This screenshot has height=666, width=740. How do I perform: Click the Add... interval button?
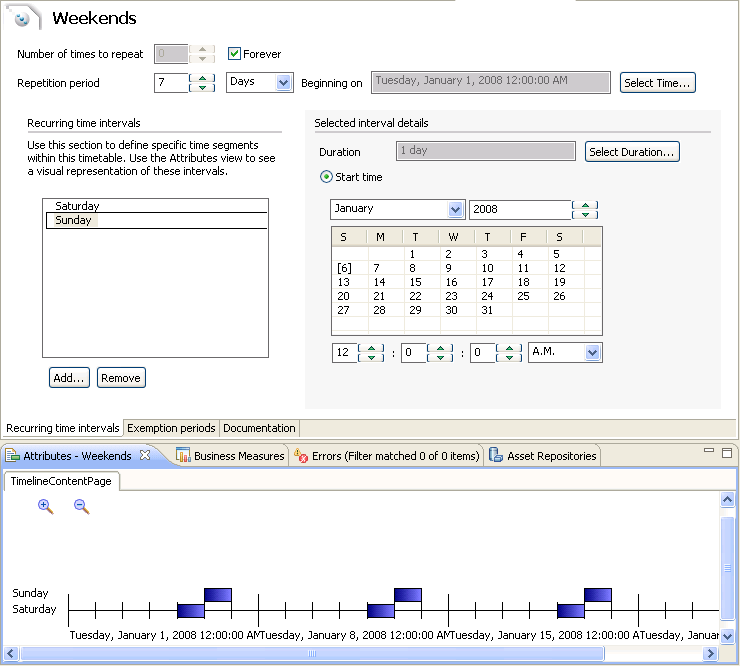click(x=69, y=378)
